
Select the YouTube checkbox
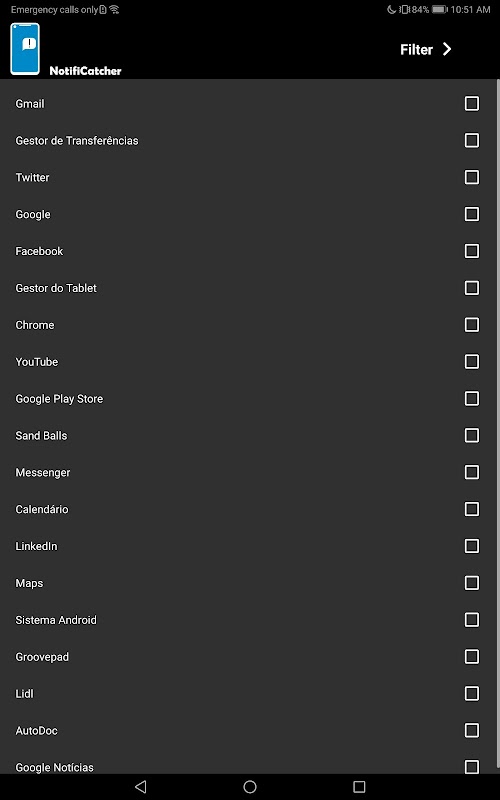pos(472,362)
